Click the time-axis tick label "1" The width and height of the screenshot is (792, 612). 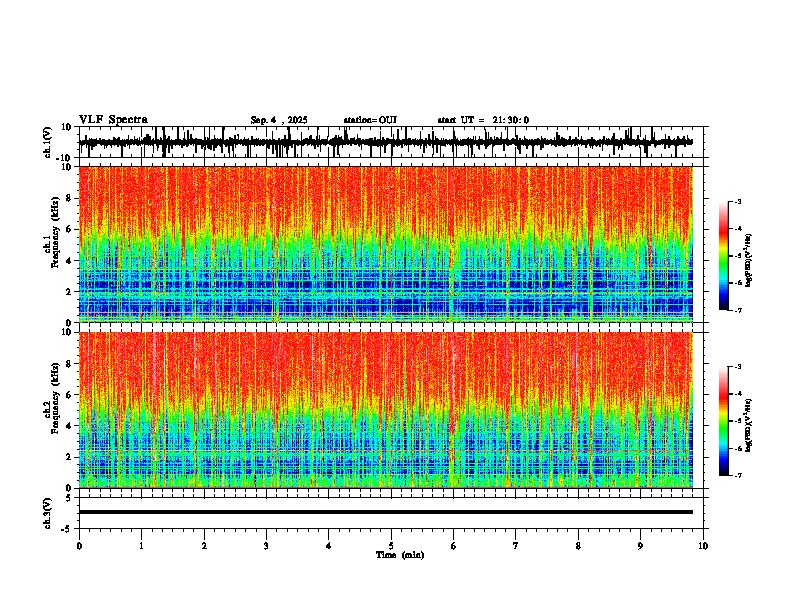[141, 546]
